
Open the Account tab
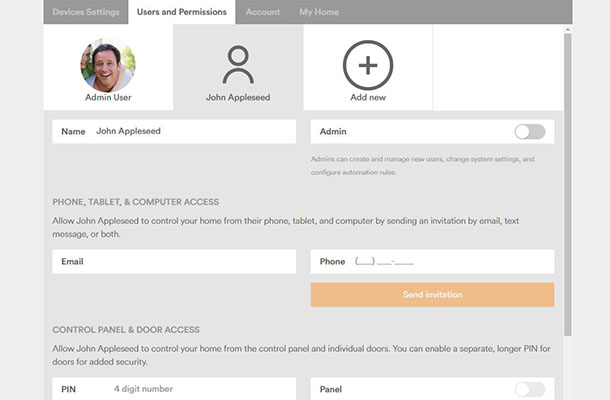[263, 12]
